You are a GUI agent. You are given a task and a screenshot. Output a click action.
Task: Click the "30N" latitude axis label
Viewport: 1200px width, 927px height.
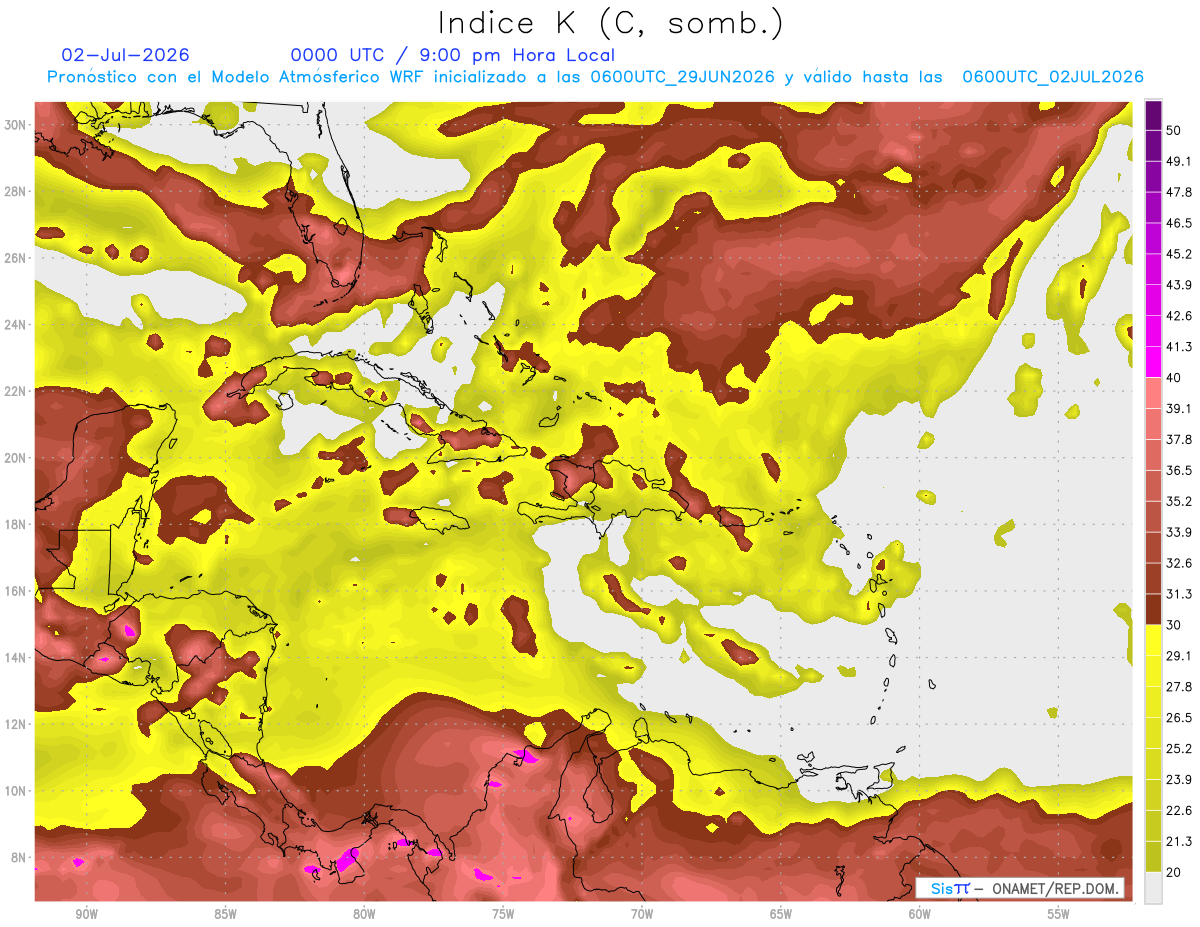pyautogui.click(x=15, y=125)
